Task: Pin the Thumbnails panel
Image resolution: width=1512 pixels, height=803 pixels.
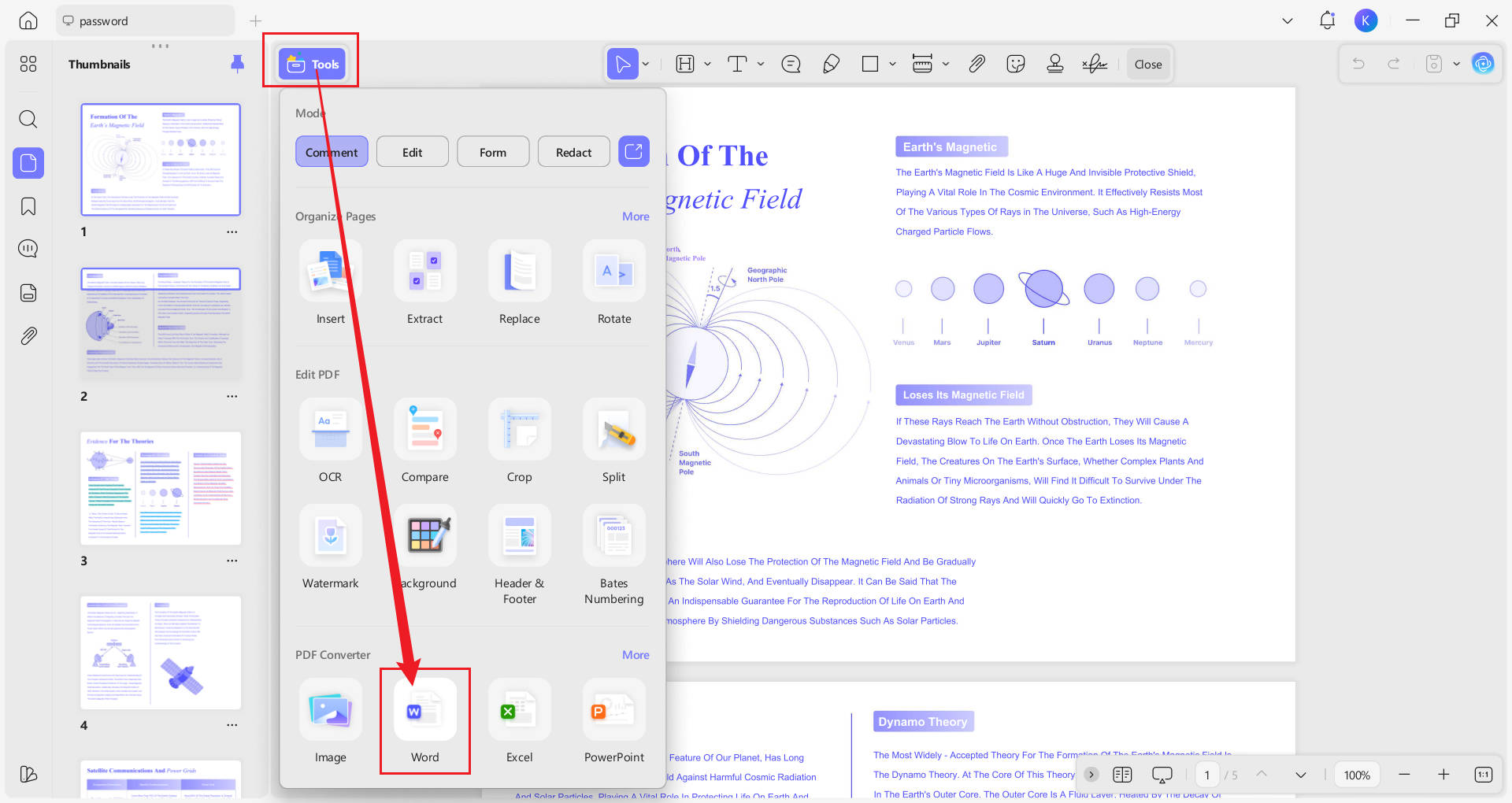Action: pyautogui.click(x=237, y=64)
